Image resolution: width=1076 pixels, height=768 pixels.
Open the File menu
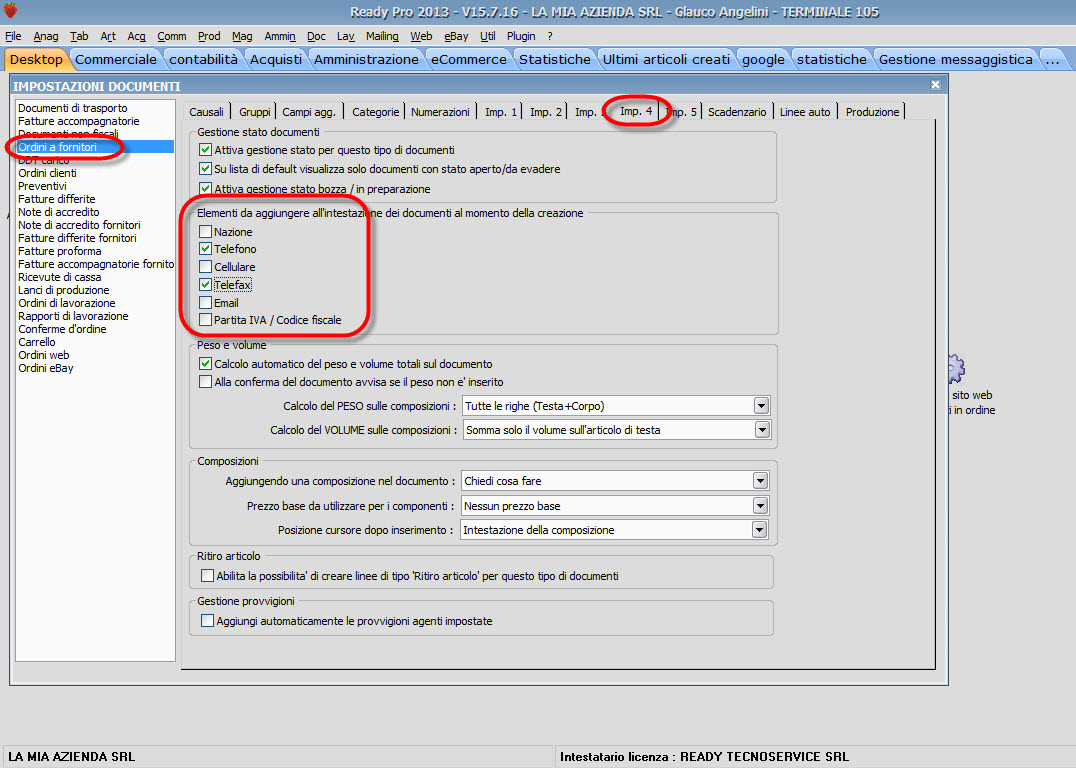tap(13, 36)
